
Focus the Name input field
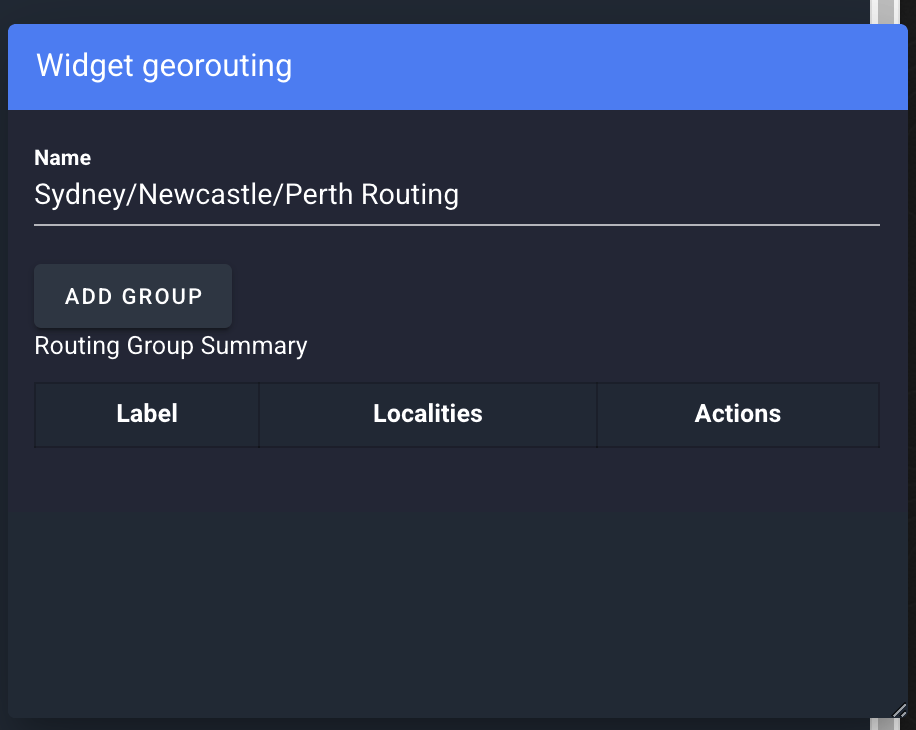pos(457,195)
